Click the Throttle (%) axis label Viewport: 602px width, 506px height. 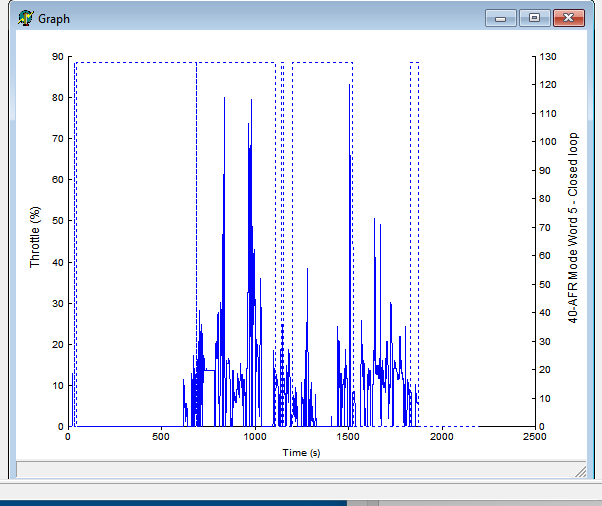35,237
